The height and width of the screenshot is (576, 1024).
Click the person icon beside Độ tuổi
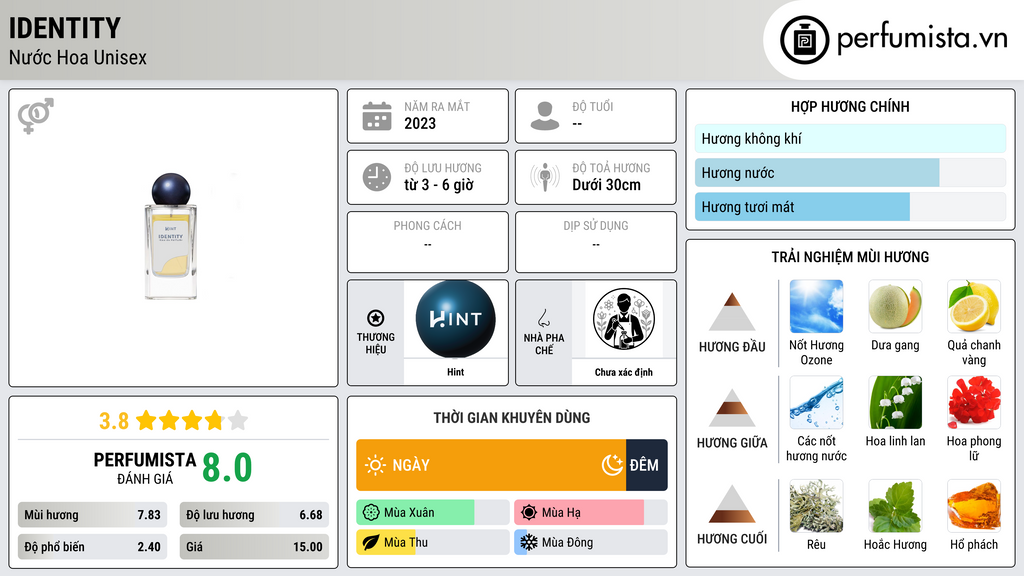(x=545, y=116)
